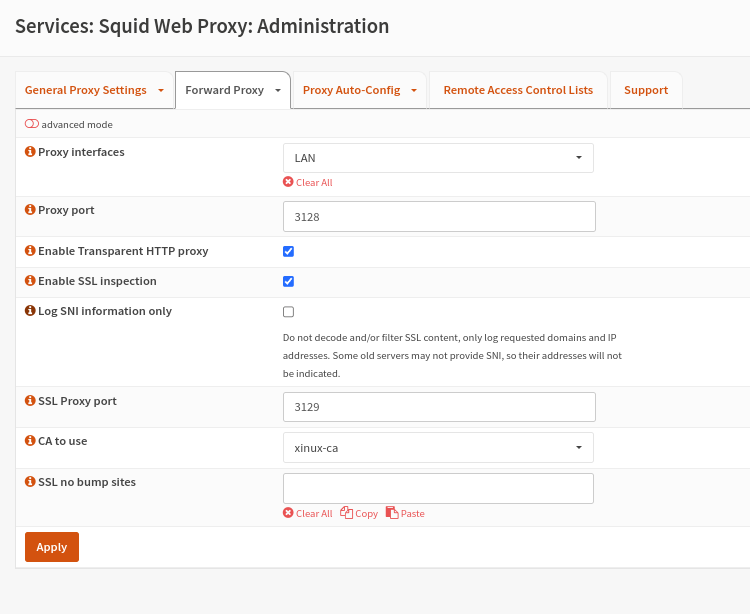This screenshot has height=614, width=750.
Task: Click 'SSL no bump sites' label text
Action: (x=87, y=482)
